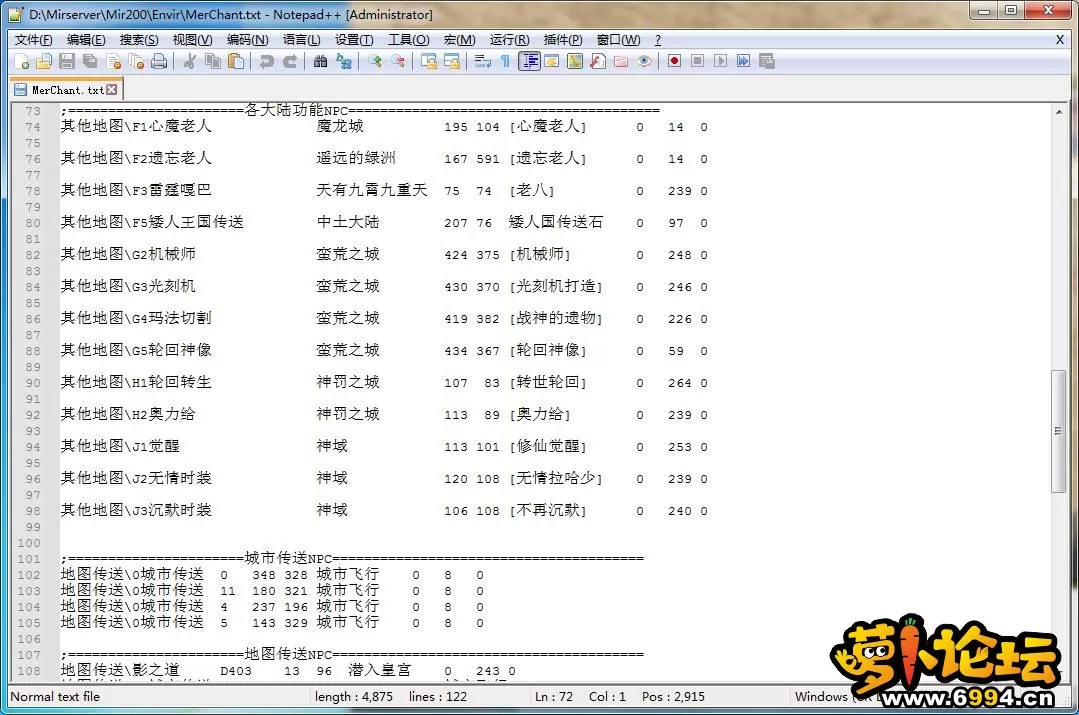Open the Replace dialog icon
Viewport: 1079px width, 715px height.
tap(343, 61)
